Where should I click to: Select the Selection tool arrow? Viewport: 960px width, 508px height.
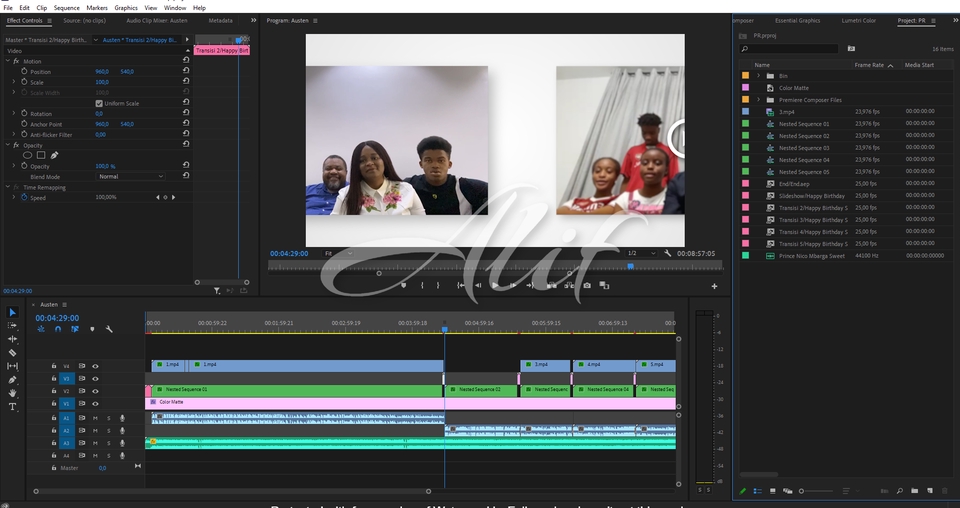[x=12, y=312]
